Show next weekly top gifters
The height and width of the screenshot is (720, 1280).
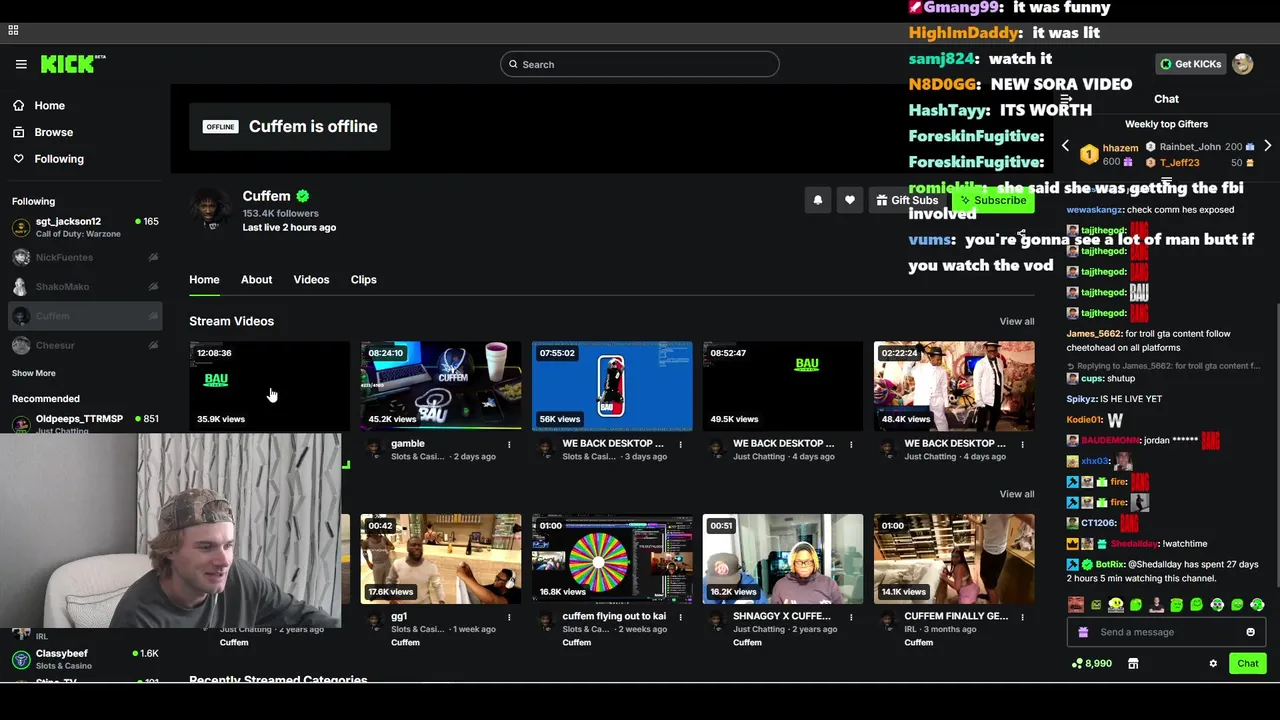point(1267,146)
